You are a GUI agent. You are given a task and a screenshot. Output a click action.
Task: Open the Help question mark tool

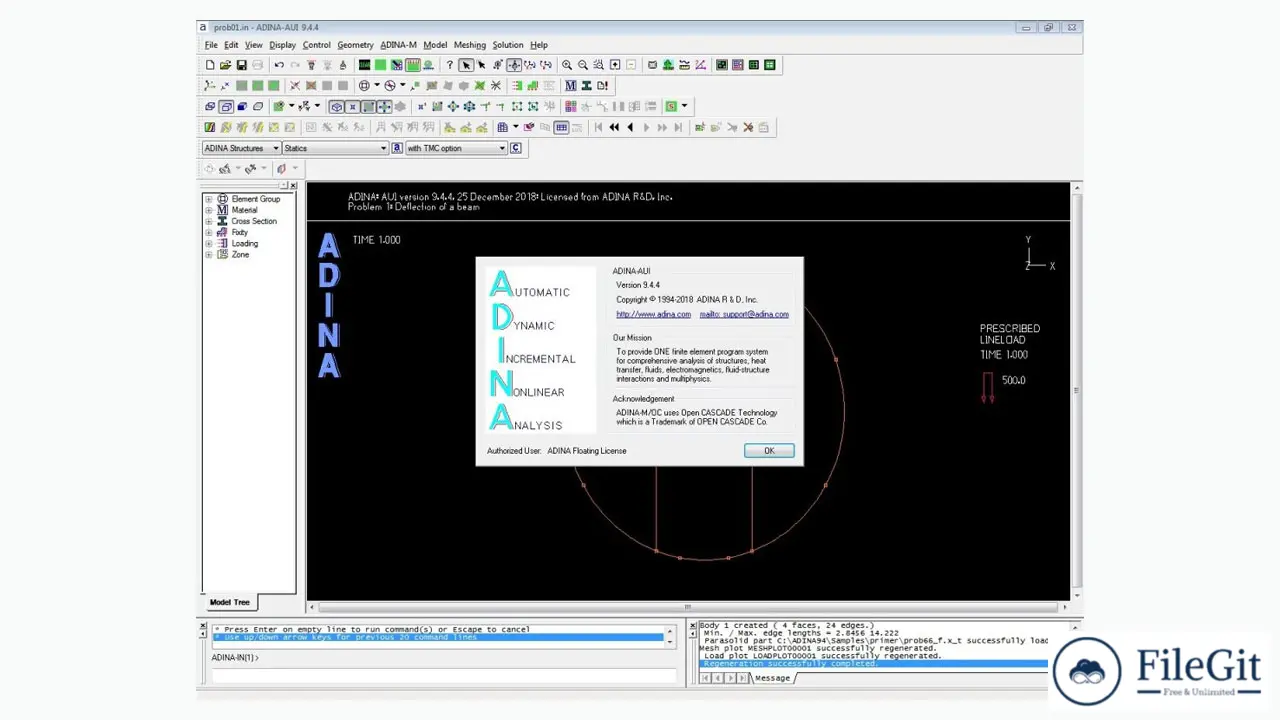pos(450,65)
